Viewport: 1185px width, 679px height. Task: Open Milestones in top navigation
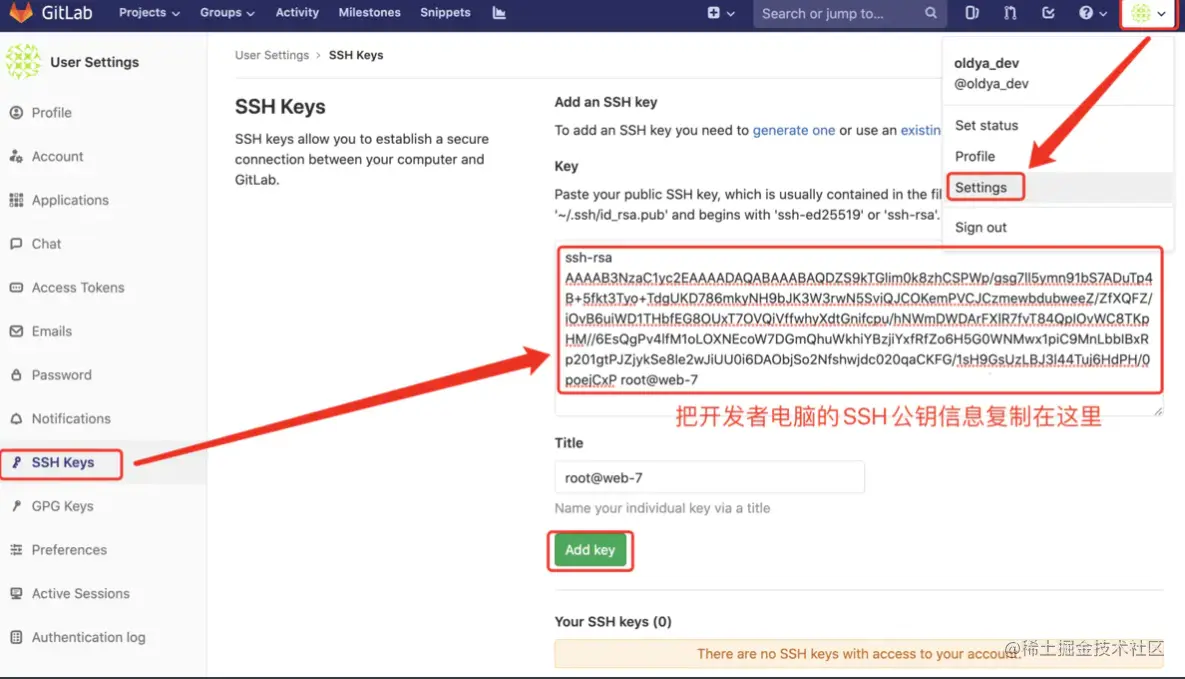[x=370, y=13]
